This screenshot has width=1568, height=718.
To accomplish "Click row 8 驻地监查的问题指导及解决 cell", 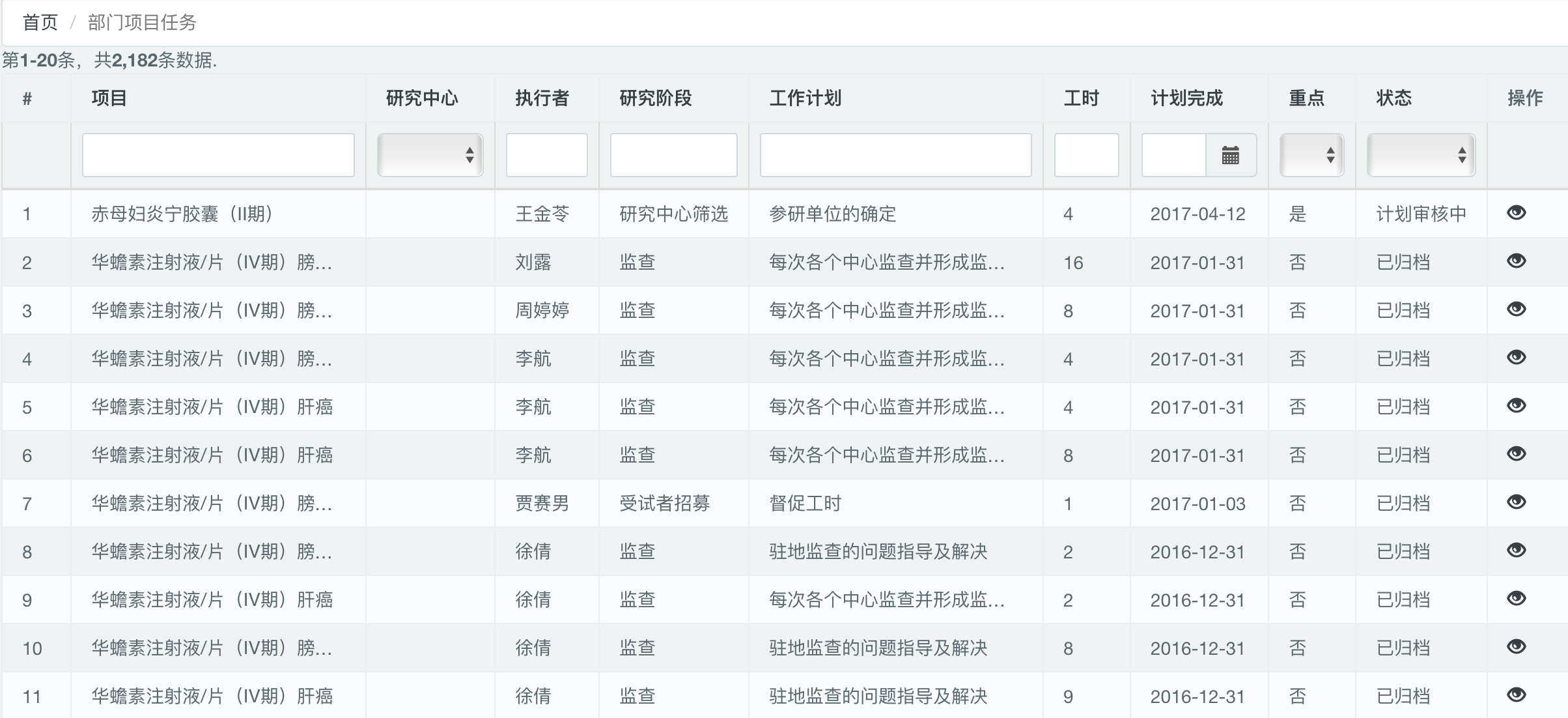I will pos(878,551).
